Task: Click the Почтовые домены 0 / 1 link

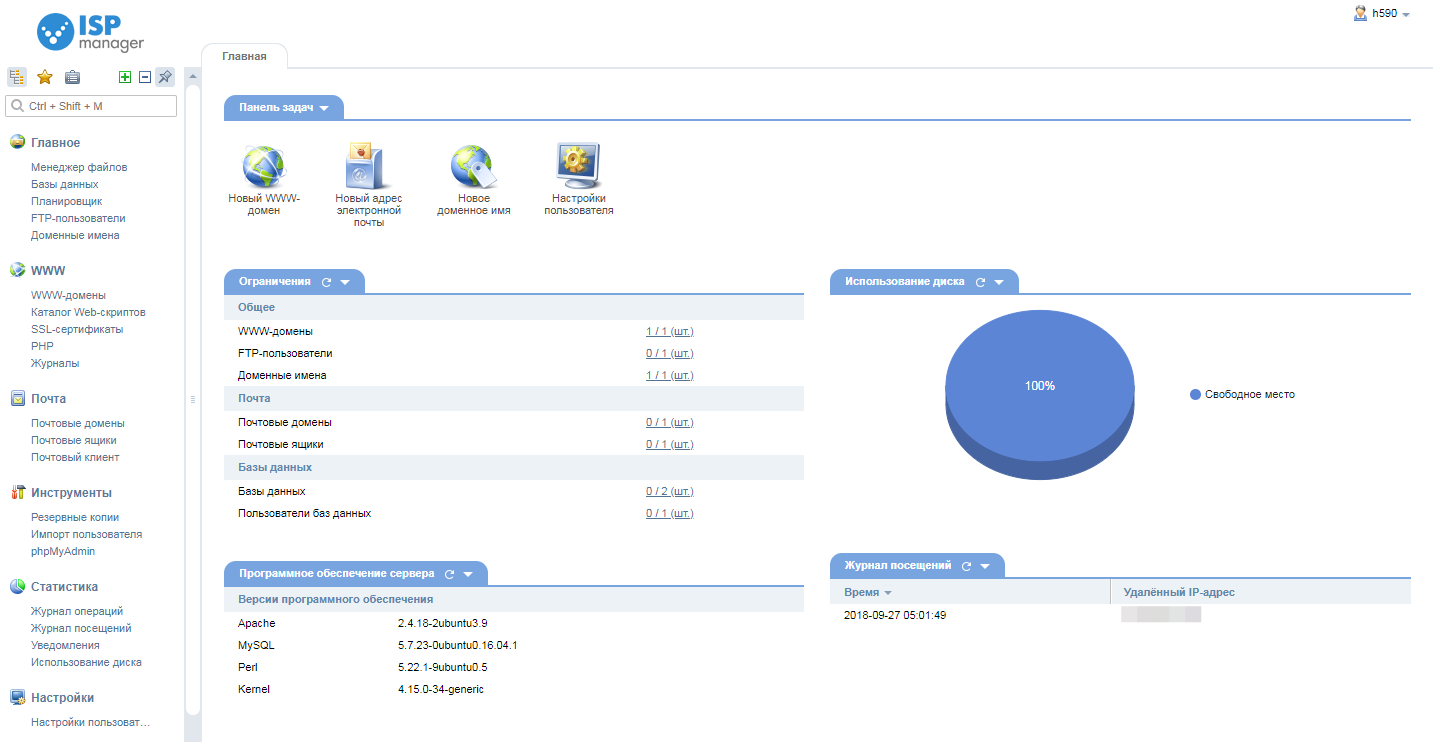Action: tap(670, 422)
